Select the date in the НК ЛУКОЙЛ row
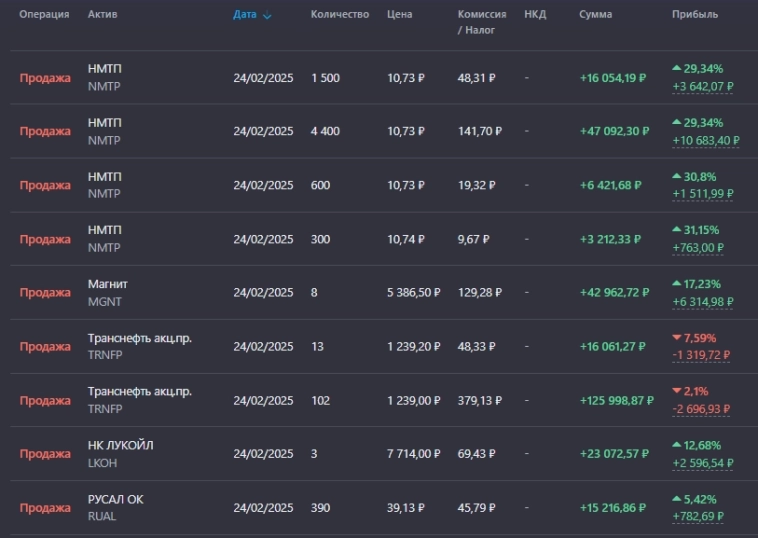758x538 pixels. [263, 454]
